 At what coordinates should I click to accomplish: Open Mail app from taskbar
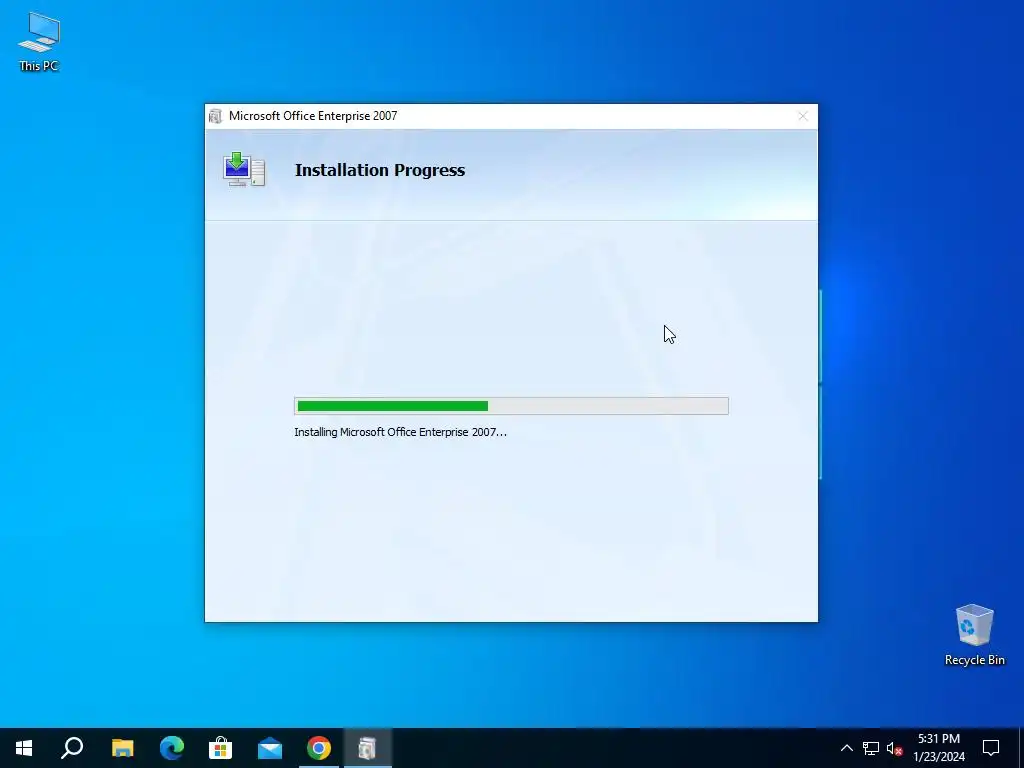point(270,748)
